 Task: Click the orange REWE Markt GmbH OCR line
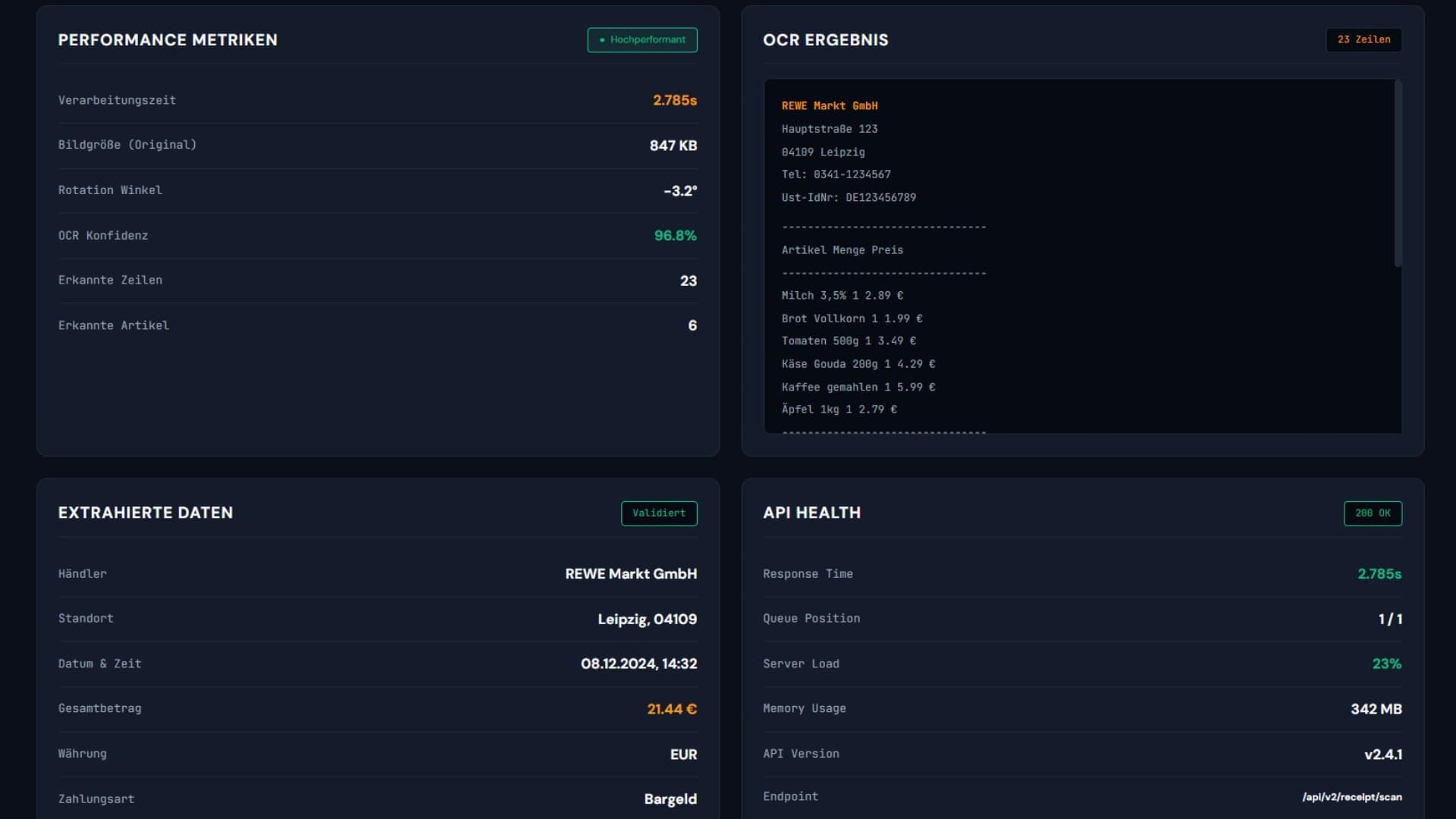coord(830,106)
